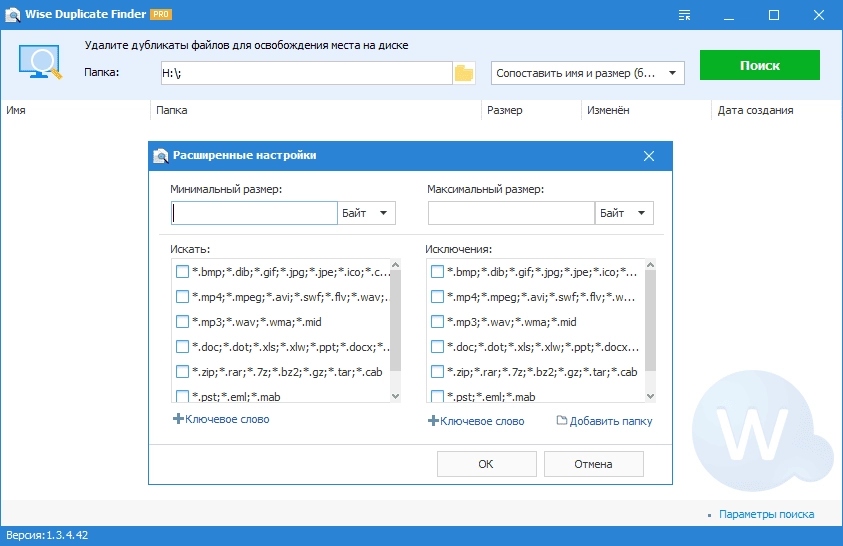Click plus icon for Искать keyword
The height and width of the screenshot is (546, 843).
pyautogui.click(x=178, y=419)
